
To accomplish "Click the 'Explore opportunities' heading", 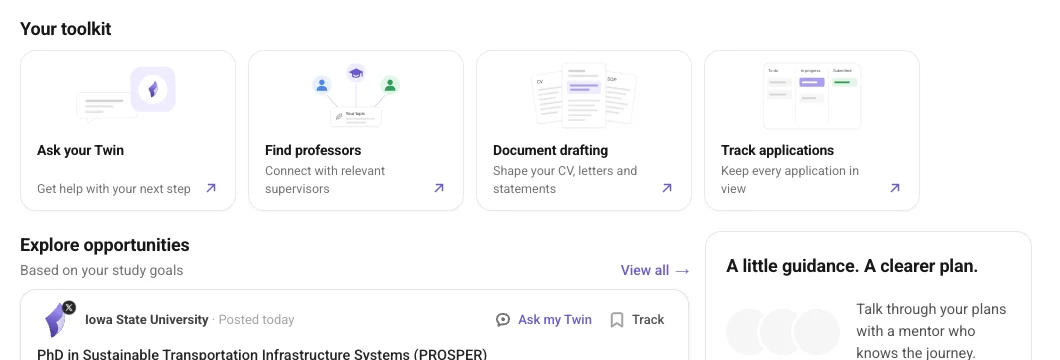I will pos(105,245).
